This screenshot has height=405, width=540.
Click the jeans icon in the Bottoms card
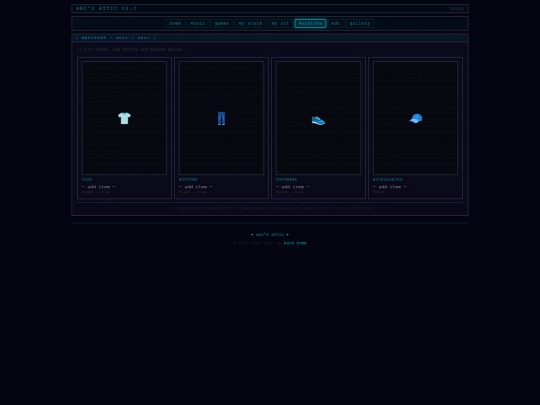[221, 118]
